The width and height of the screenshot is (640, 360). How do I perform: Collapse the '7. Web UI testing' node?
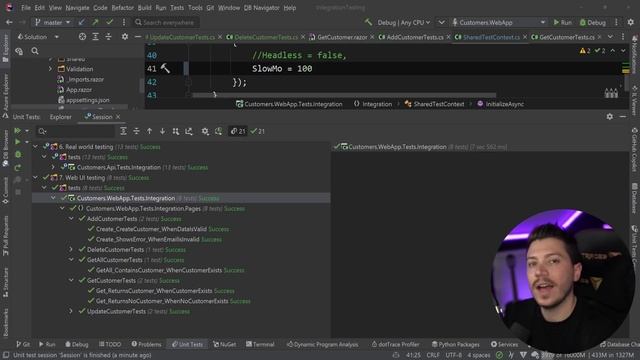[x=36, y=178]
